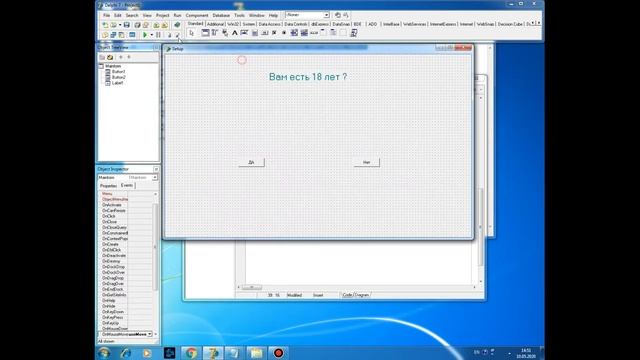Switch to the Win32 palette tab

click(233, 24)
